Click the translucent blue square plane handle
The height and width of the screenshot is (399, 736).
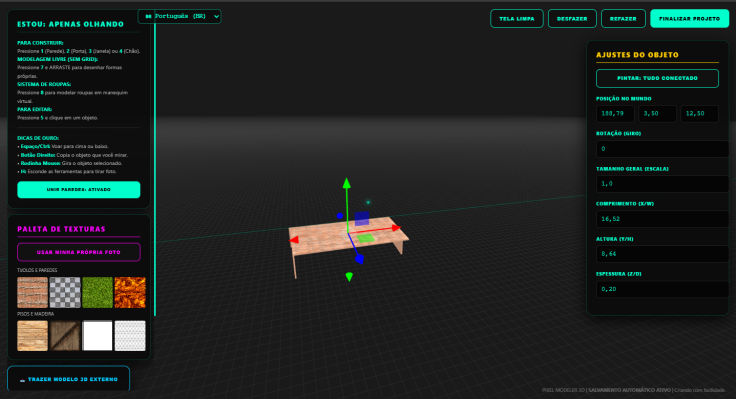[361, 219]
